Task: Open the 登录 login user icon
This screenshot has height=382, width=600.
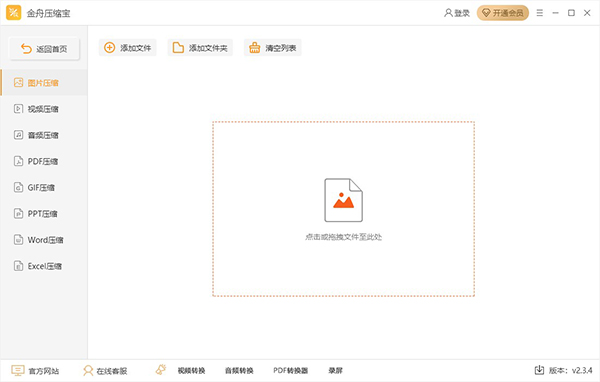Action: 448,13
